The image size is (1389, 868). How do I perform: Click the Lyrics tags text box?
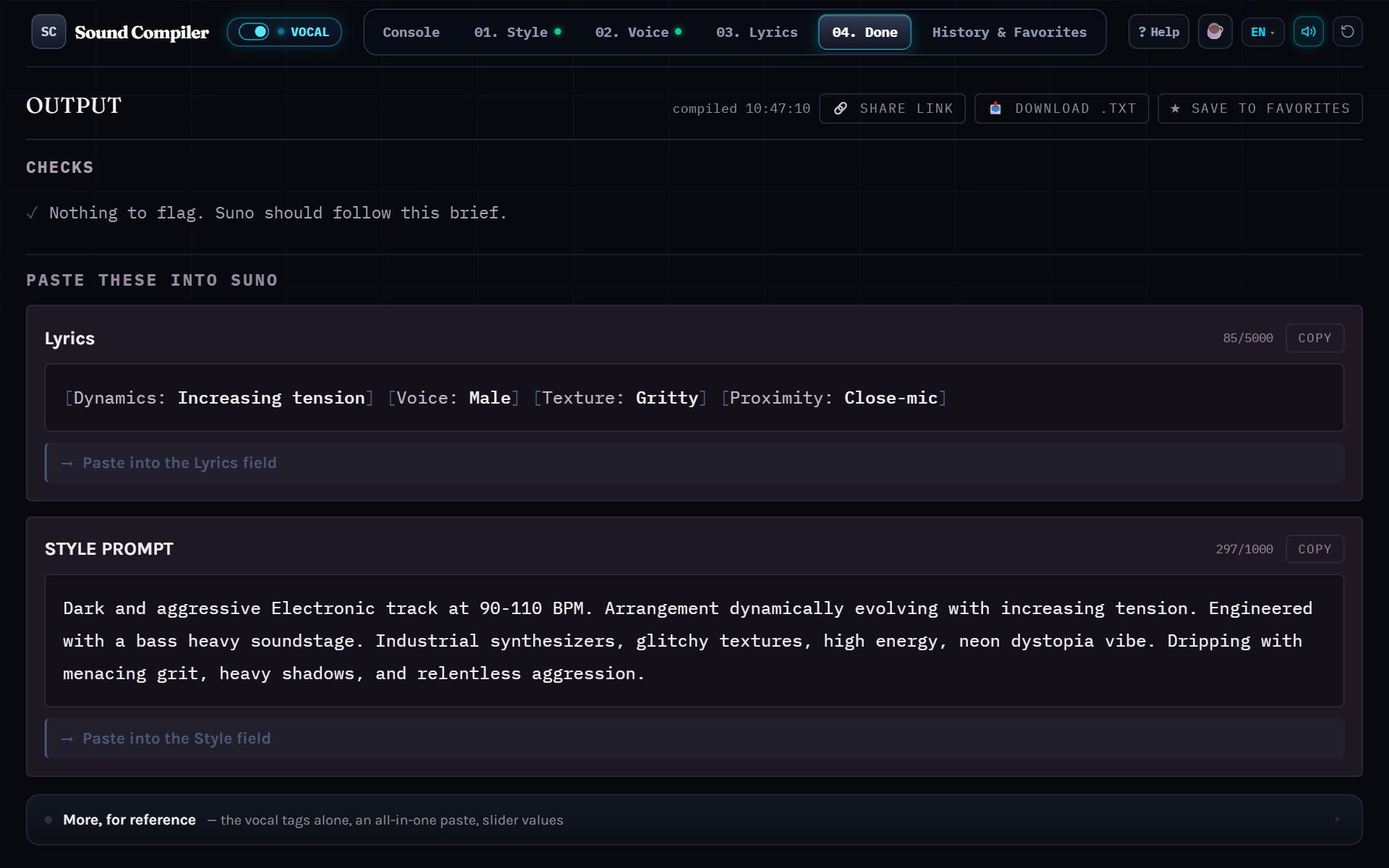click(694, 398)
